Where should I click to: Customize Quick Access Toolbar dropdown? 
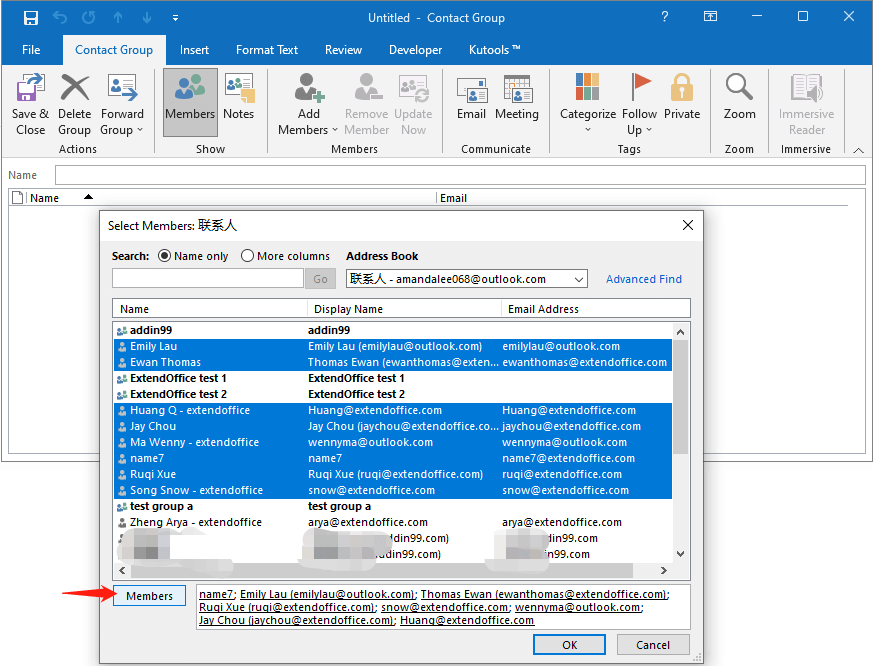(175, 18)
